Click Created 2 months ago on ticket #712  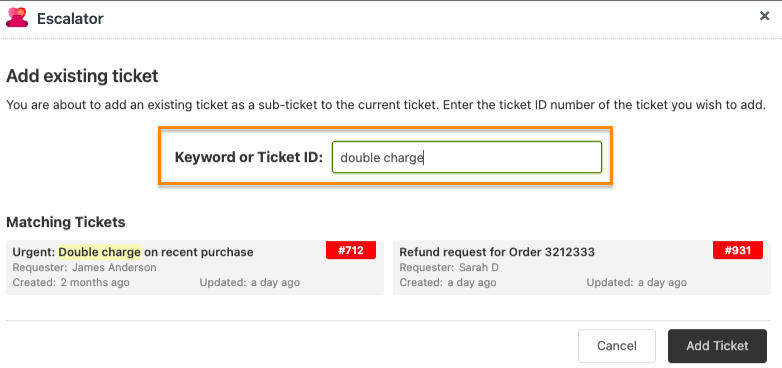pyautogui.click(x=71, y=283)
